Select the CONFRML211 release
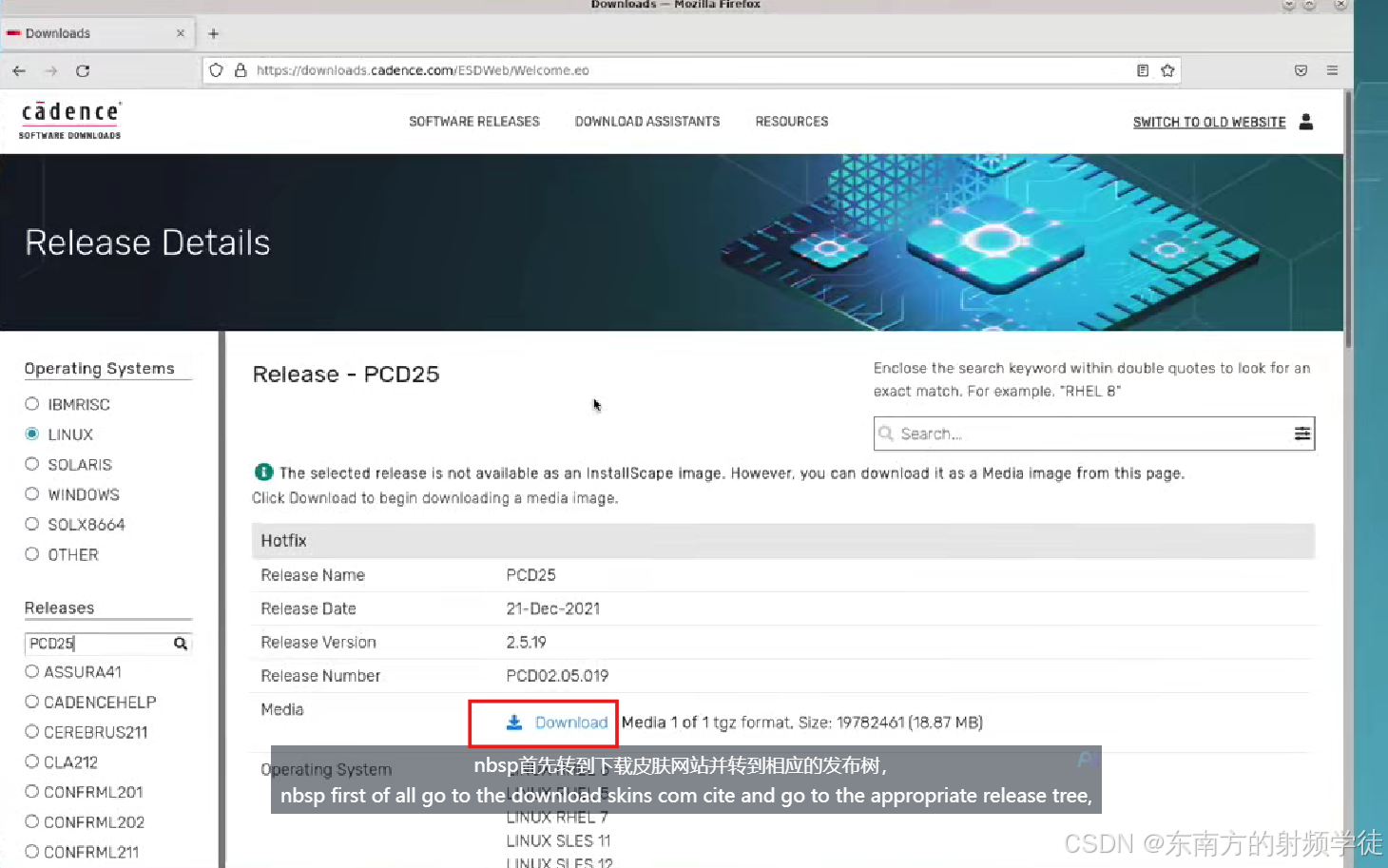This screenshot has height=868, width=1388. (32, 852)
